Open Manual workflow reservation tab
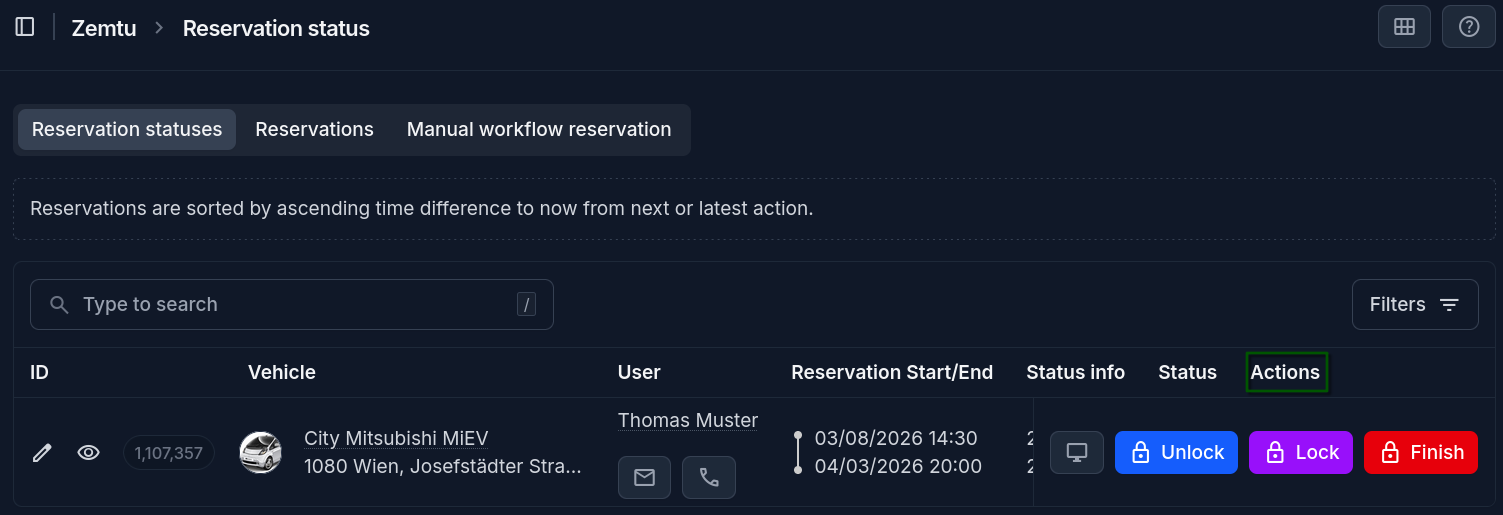The image size is (1503, 515). tap(539, 130)
